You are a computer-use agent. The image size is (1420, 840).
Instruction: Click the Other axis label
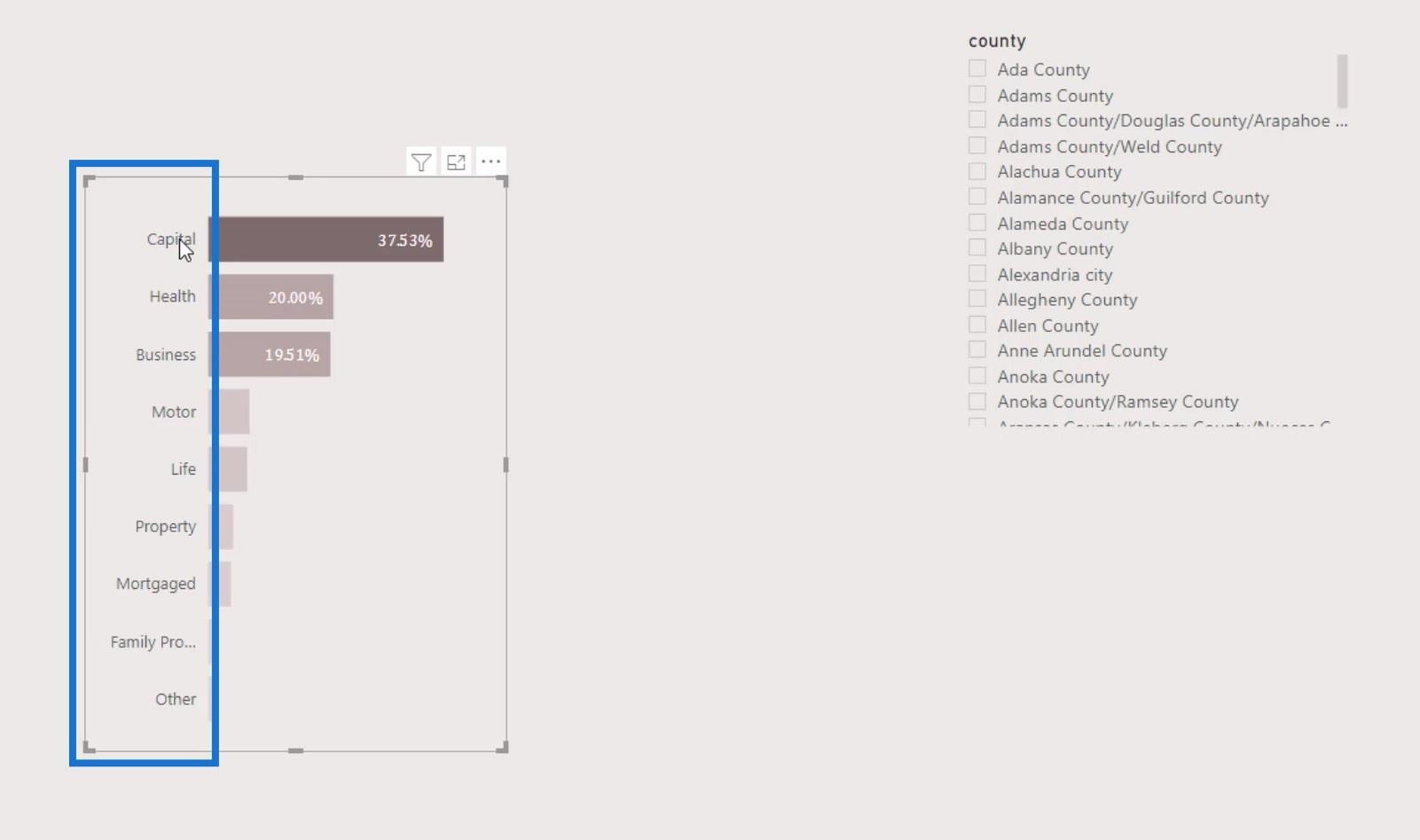coord(176,699)
